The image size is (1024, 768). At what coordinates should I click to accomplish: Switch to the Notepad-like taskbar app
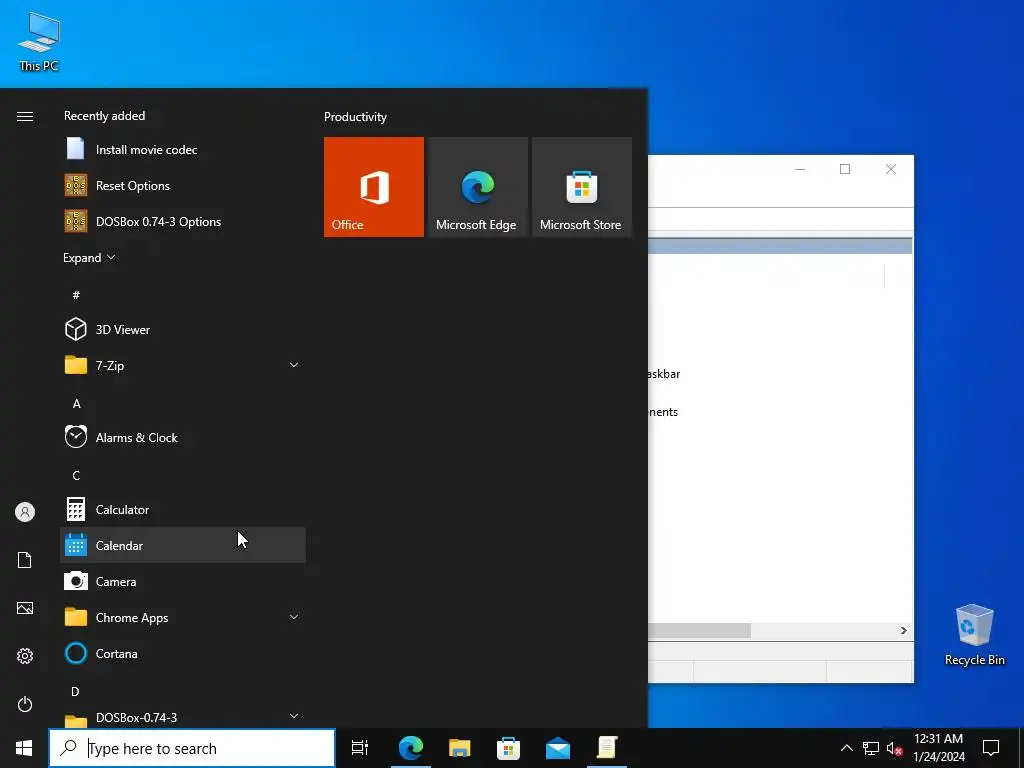pos(607,748)
